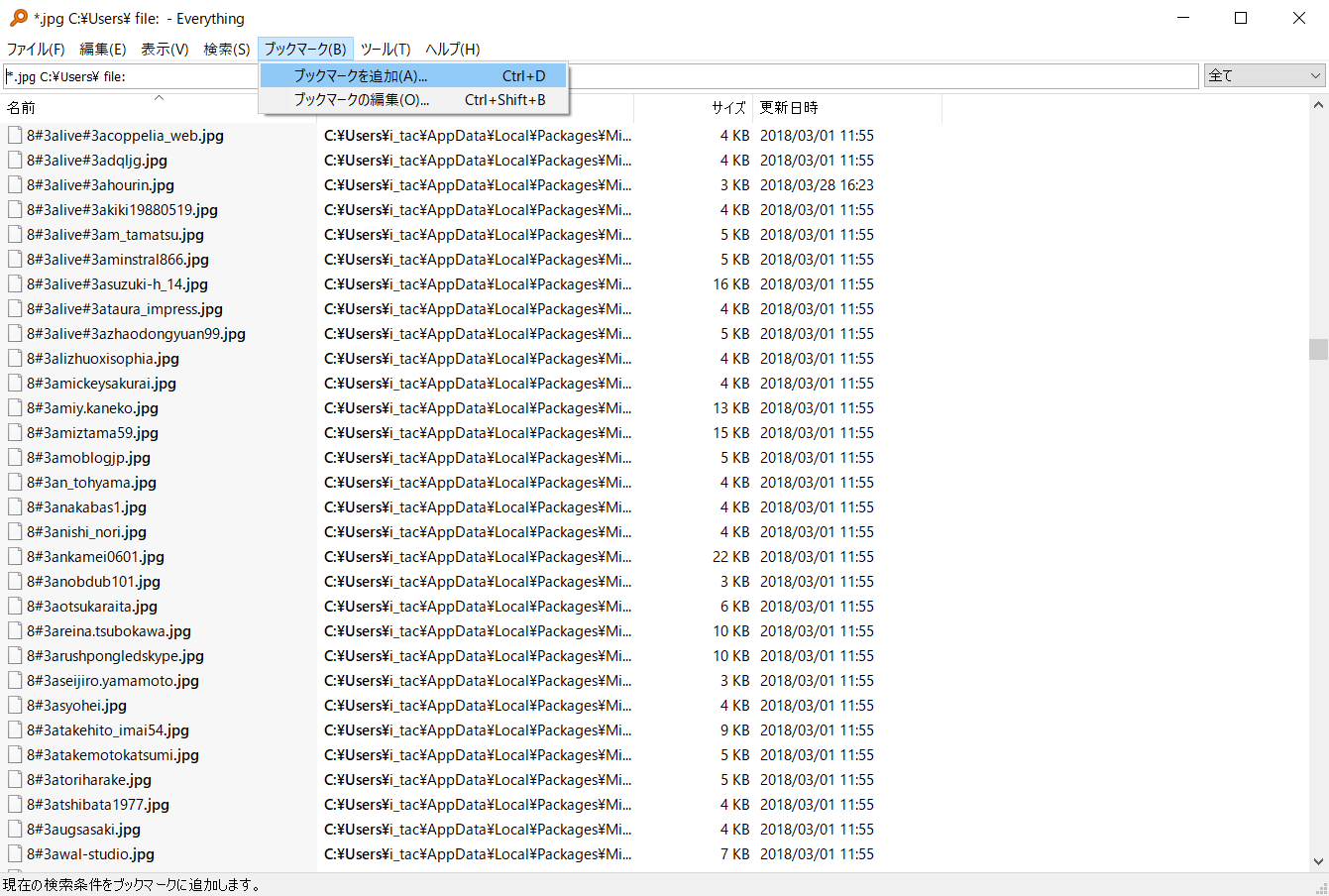Viewport: 1329px width, 896px height.
Task: Click the 16 KB size of 8#3alive#3asuzuki-h_14.jpg
Action: tap(731, 284)
